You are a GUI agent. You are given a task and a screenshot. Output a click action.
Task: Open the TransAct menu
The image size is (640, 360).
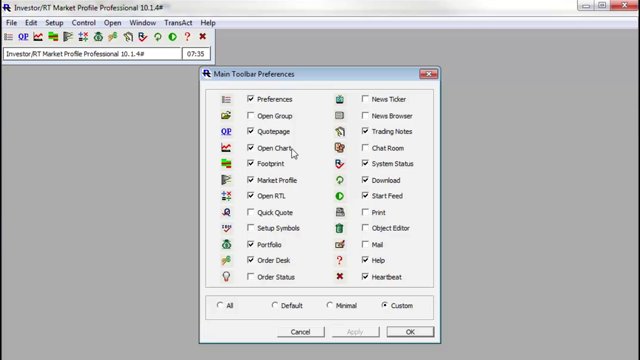(178, 23)
